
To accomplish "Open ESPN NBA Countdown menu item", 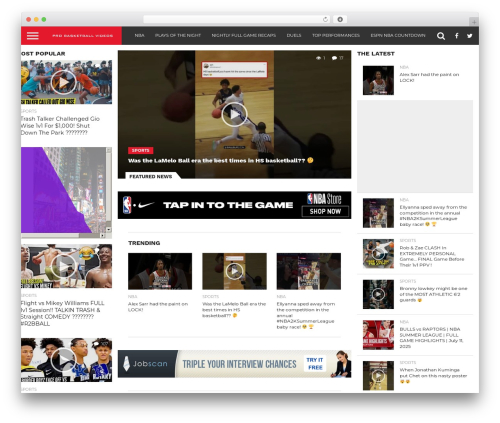I will tap(398, 35).
